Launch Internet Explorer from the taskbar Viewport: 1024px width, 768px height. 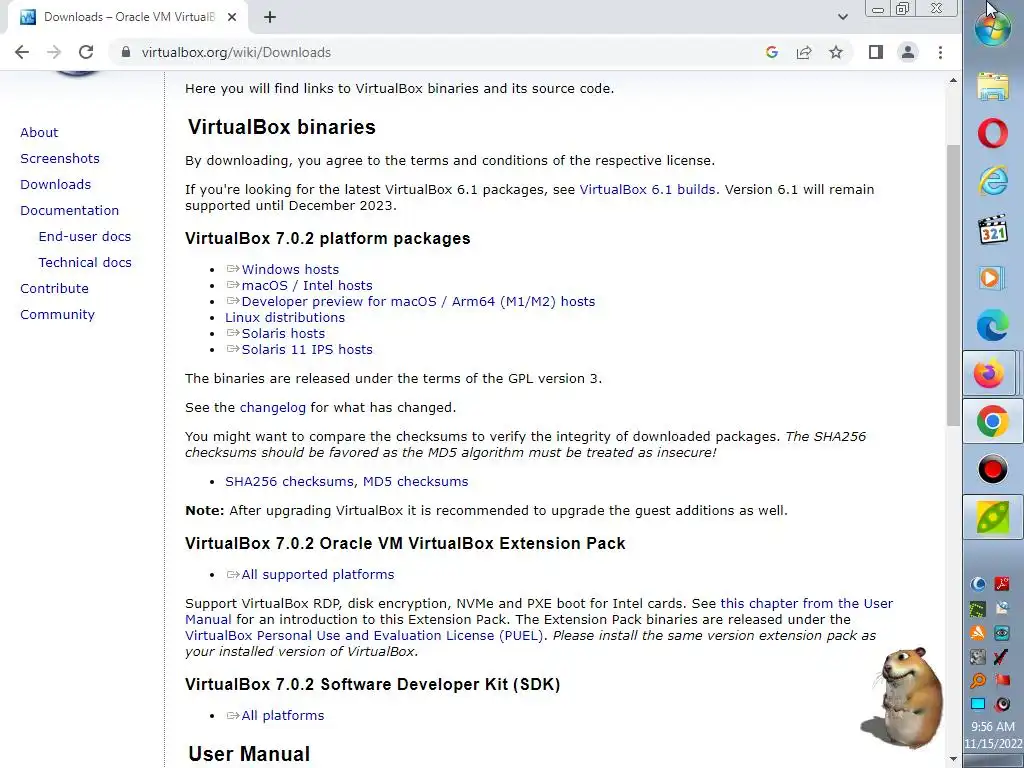click(x=993, y=181)
